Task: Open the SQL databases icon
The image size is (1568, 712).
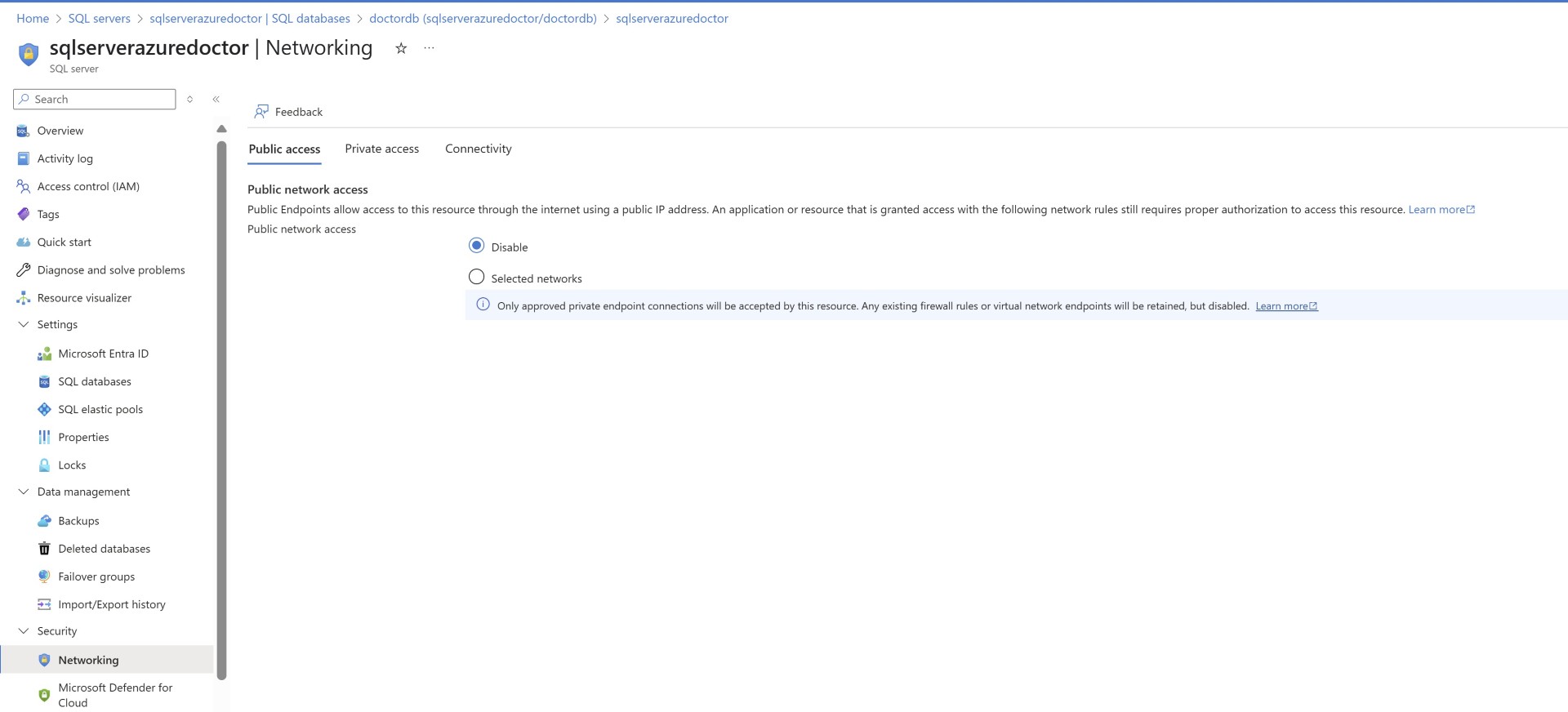Action: coord(44,381)
